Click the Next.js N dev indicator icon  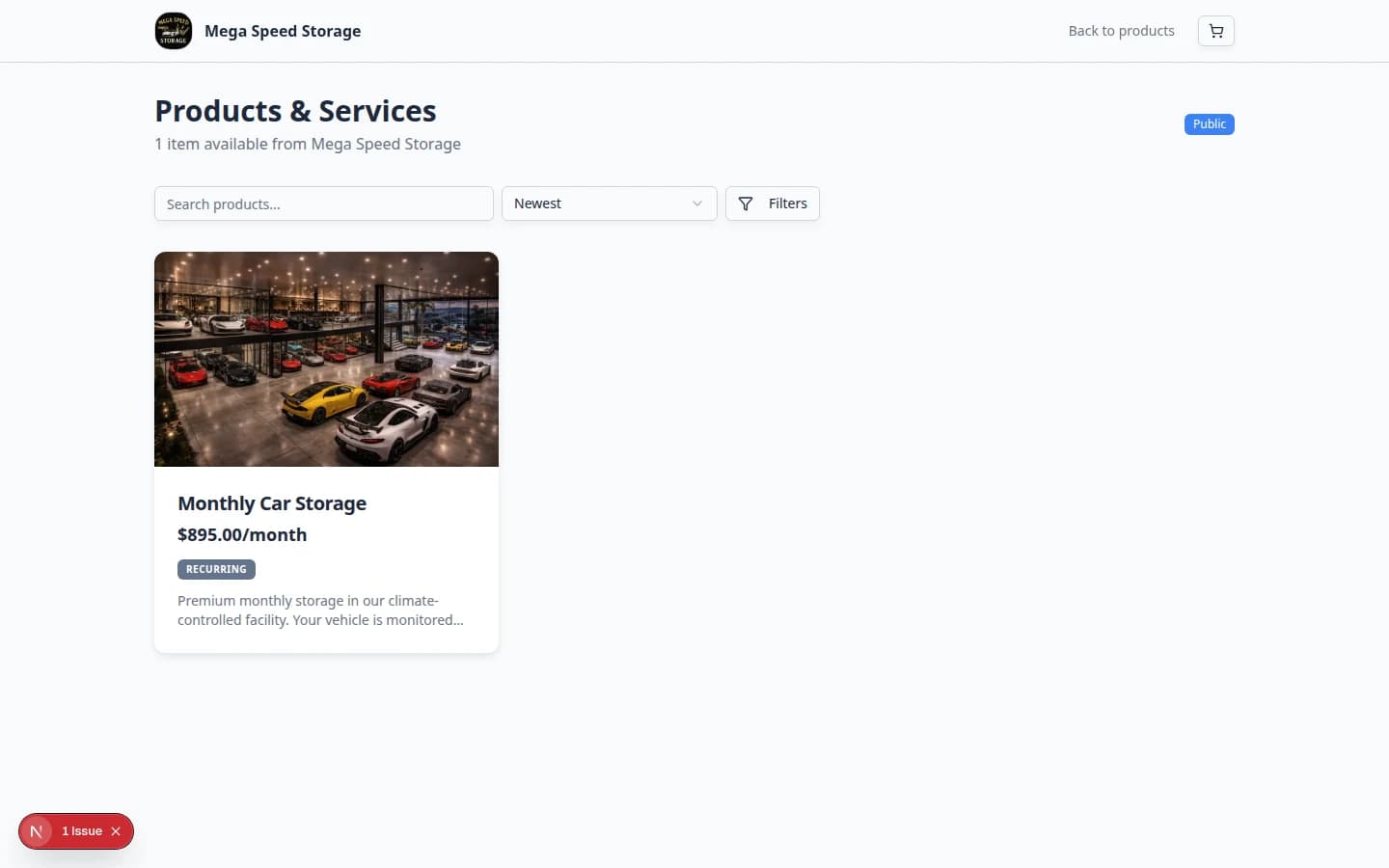37,831
